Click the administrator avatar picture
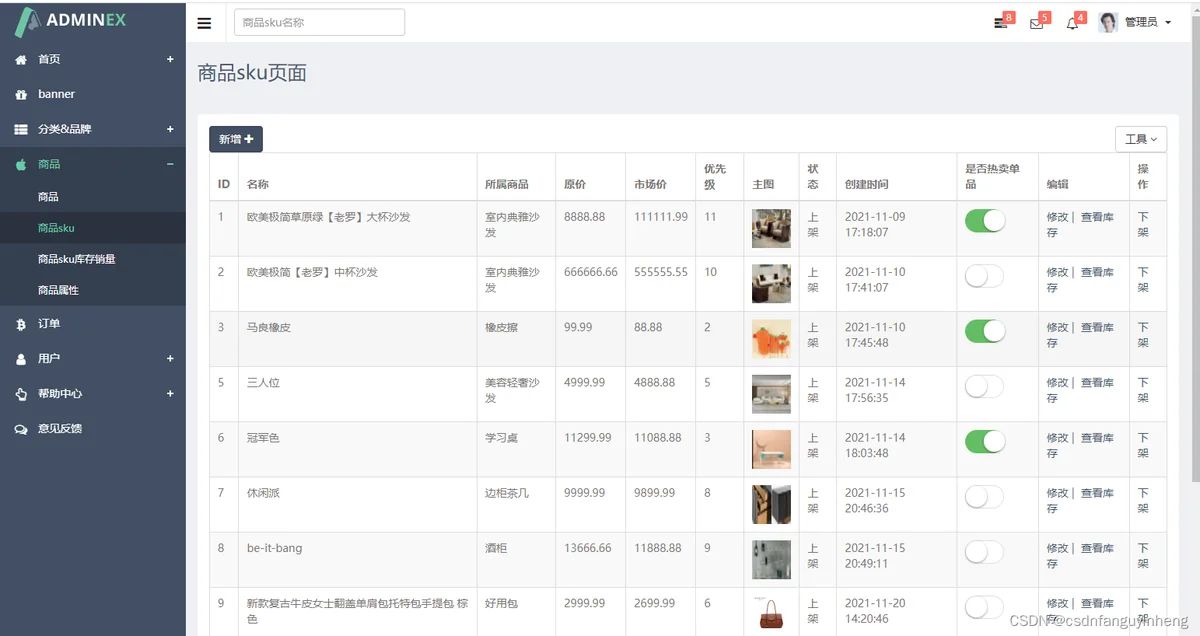The image size is (1200, 636). point(1108,22)
